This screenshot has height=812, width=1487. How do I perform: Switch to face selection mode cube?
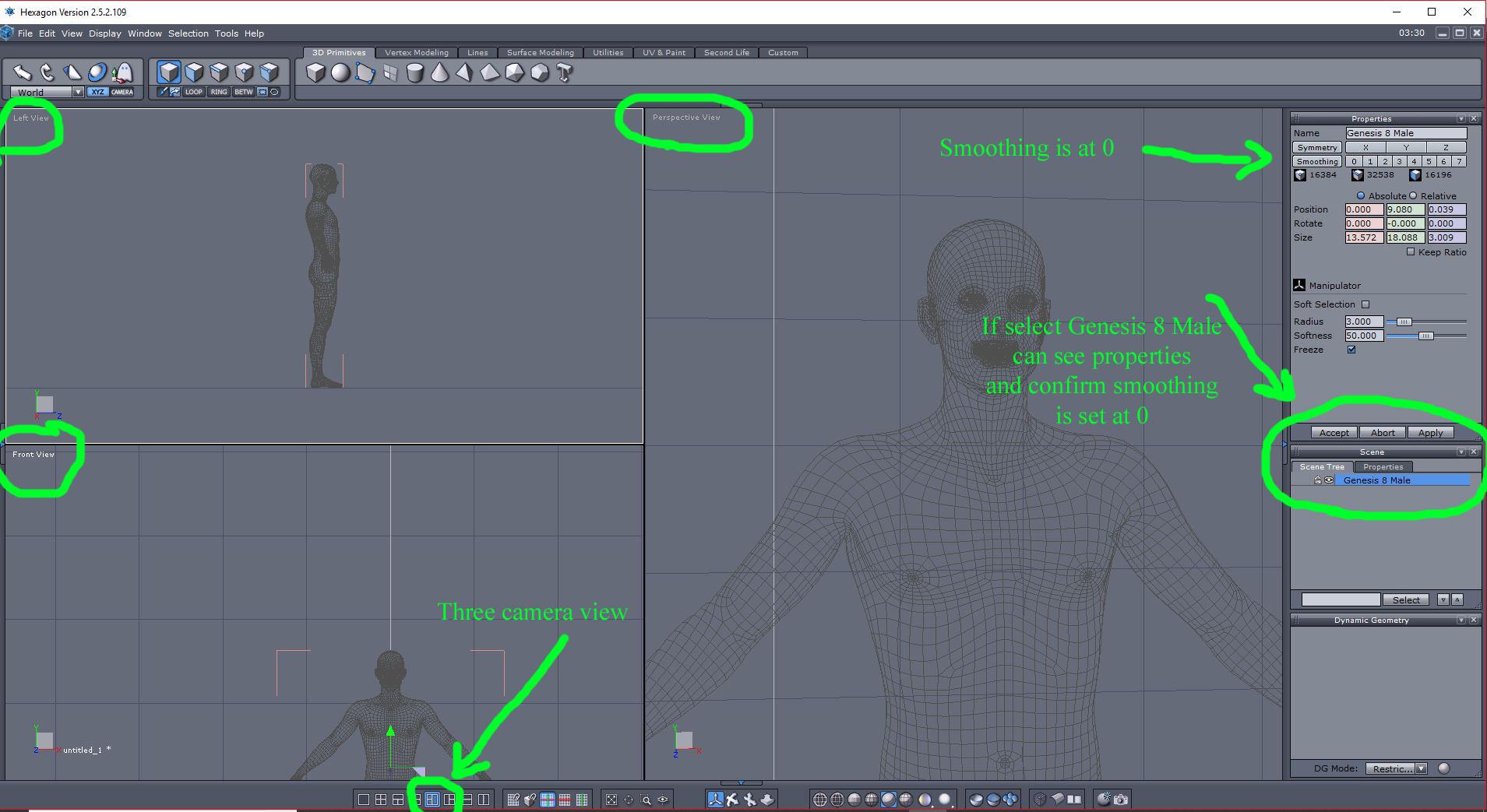tap(194, 72)
